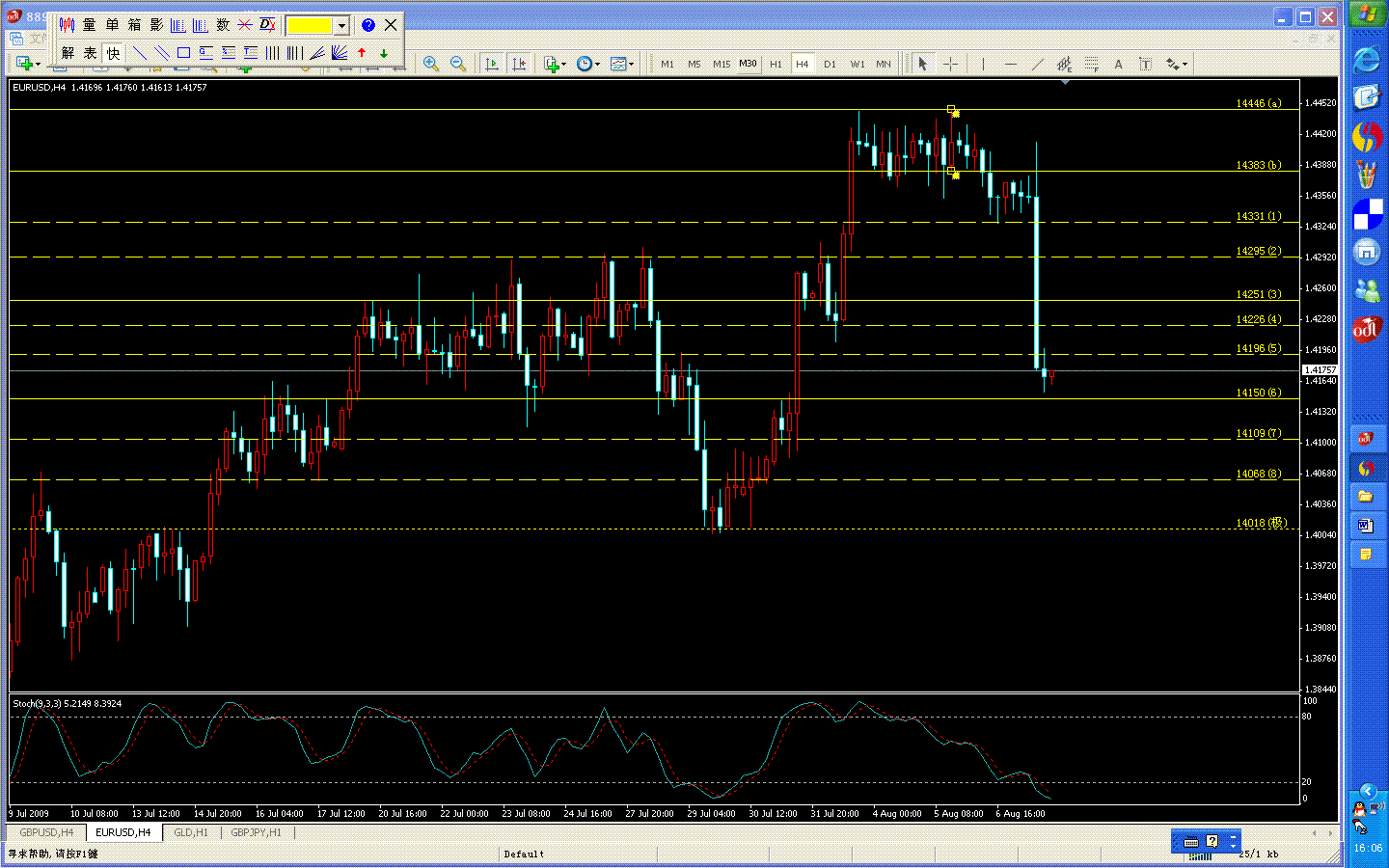This screenshot has height=868, width=1389.
Task: Open the periods clock dropdown
Action: point(587,64)
